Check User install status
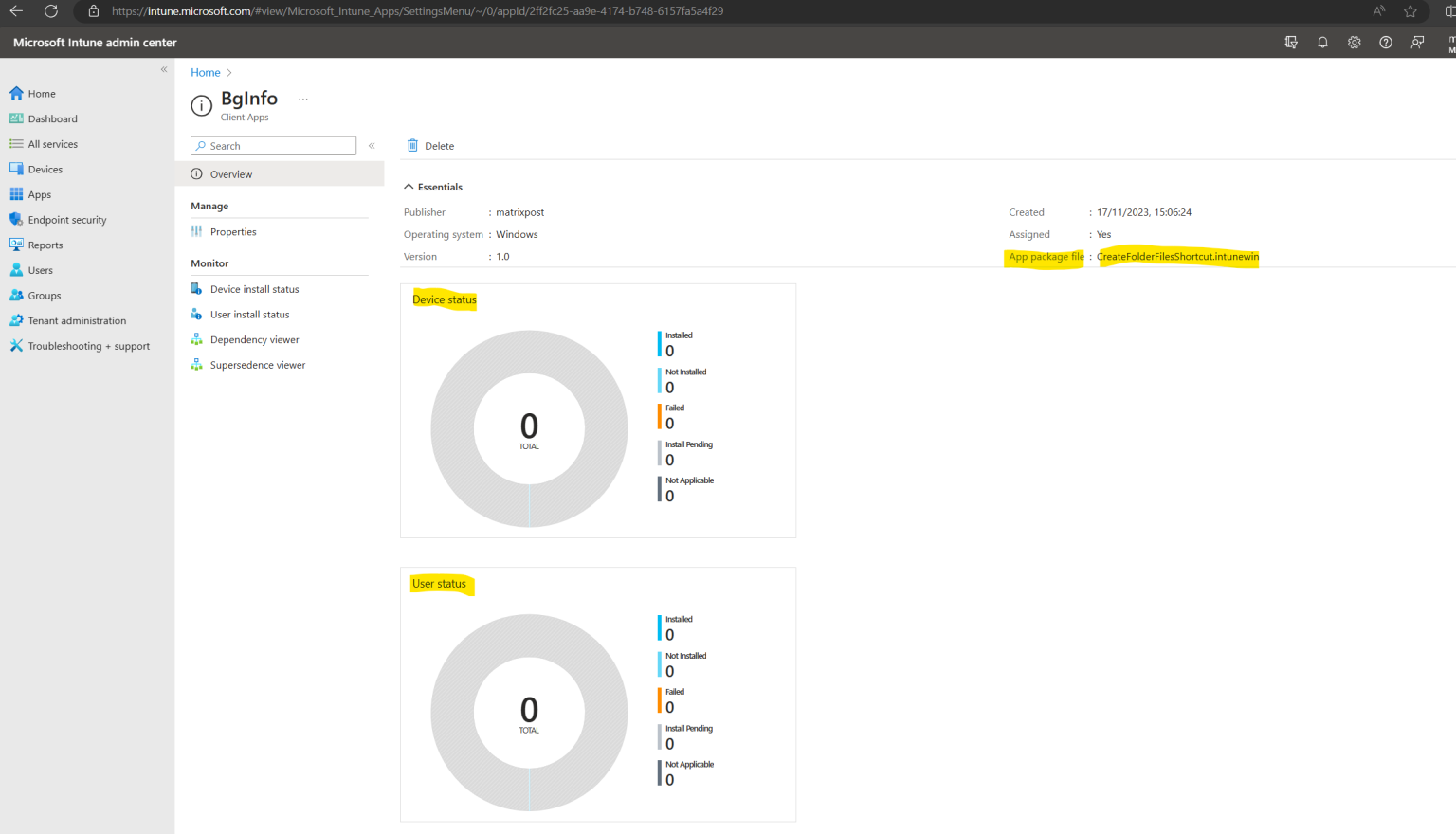The height and width of the screenshot is (834, 1456). coord(249,314)
